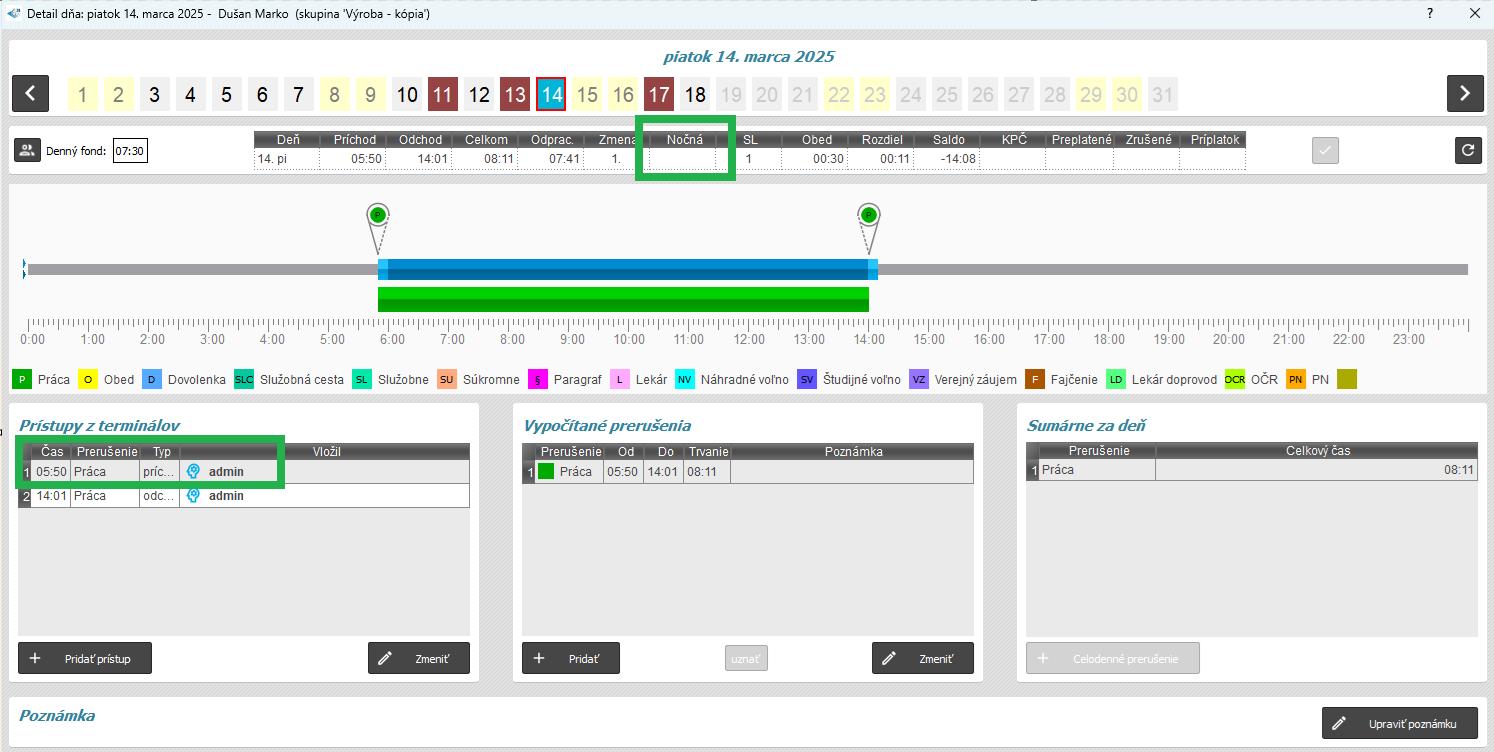Image resolution: width=1494 pixels, height=752 pixels.
Task: Click the admin user icon in first access row
Action: coord(194,472)
